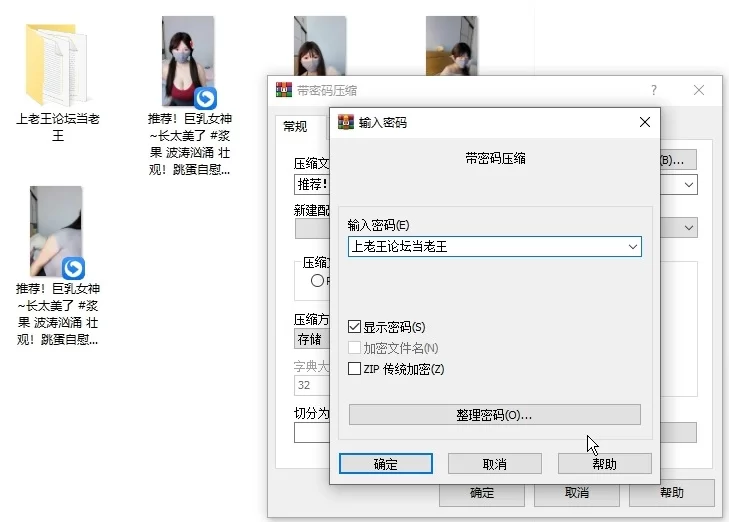729x522 pixels.
Task: Click into the 输入密码 text field
Action: (x=485, y=246)
